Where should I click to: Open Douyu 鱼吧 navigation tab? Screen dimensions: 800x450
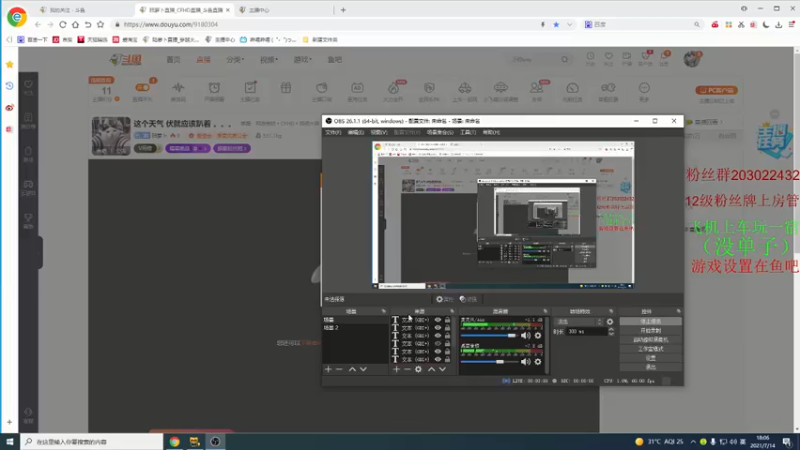click(335, 60)
